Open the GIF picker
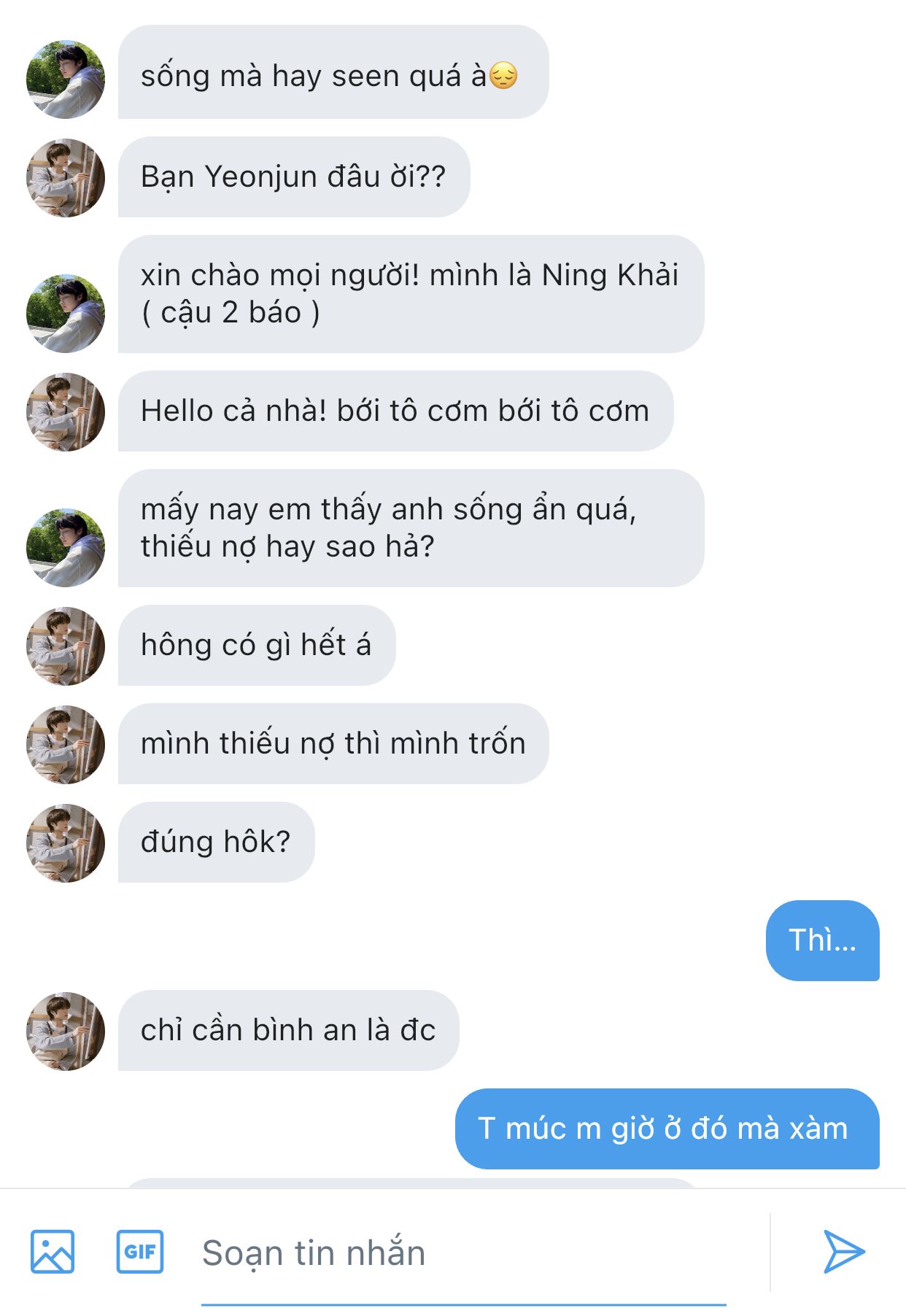Image resolution: width=906 pixels, height=1316 pixels. [140, 1251]
